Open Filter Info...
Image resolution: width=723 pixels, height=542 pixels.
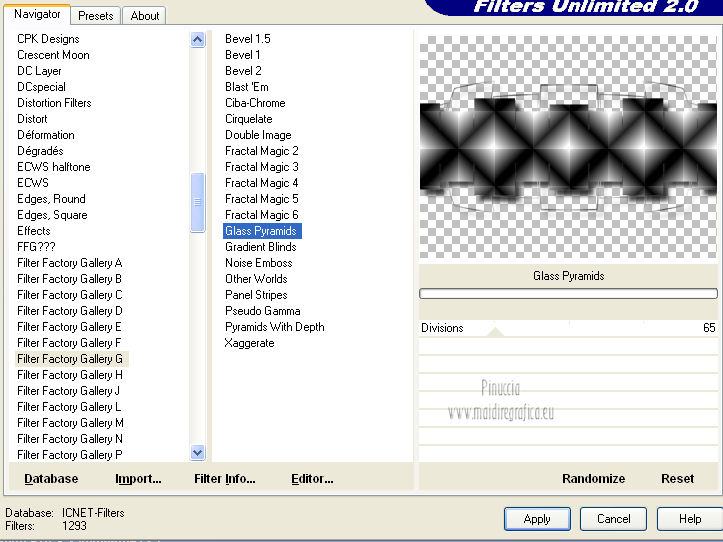225,479
